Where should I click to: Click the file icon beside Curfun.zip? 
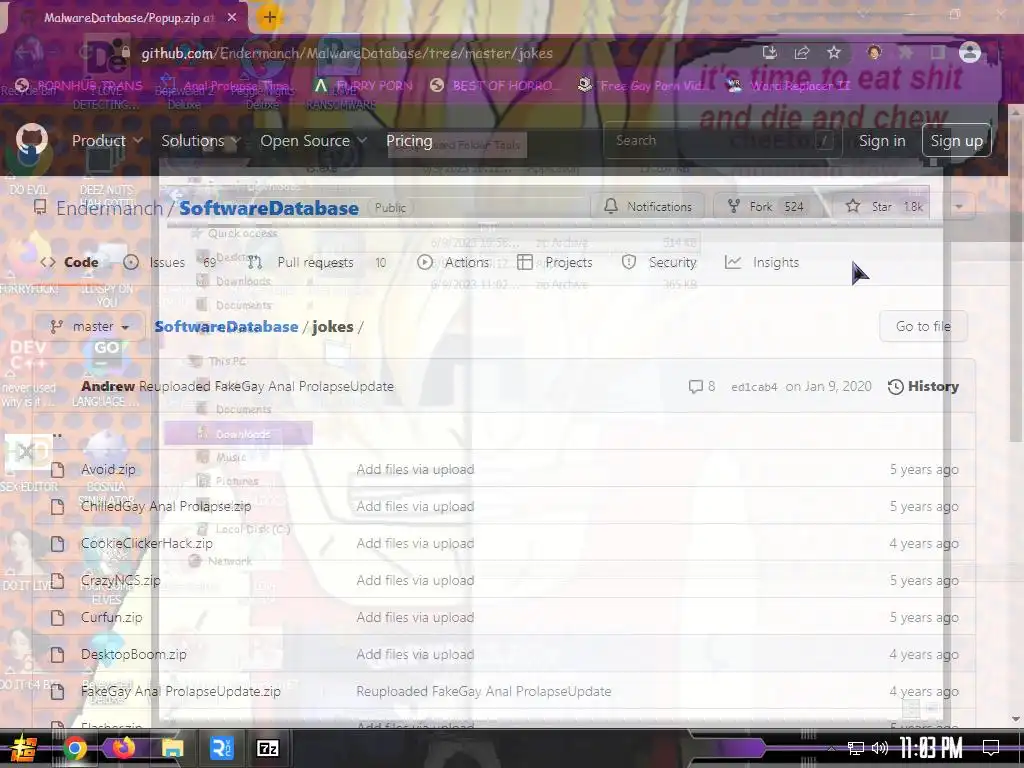57,618
